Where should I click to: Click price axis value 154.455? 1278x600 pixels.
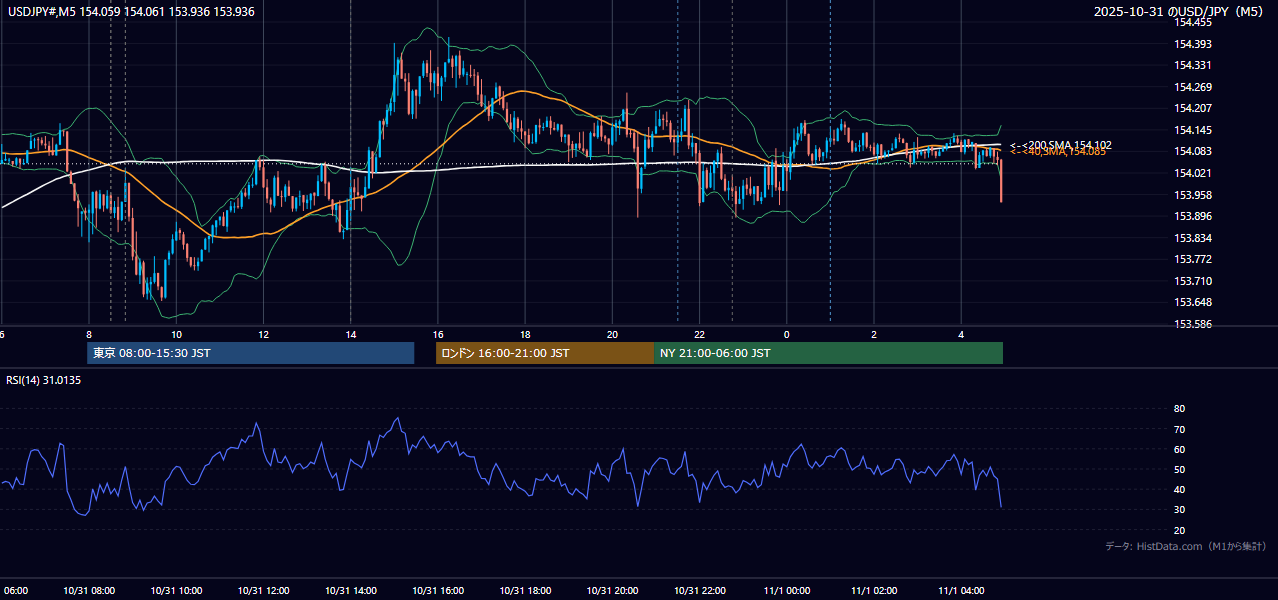tap(1193, 22)
